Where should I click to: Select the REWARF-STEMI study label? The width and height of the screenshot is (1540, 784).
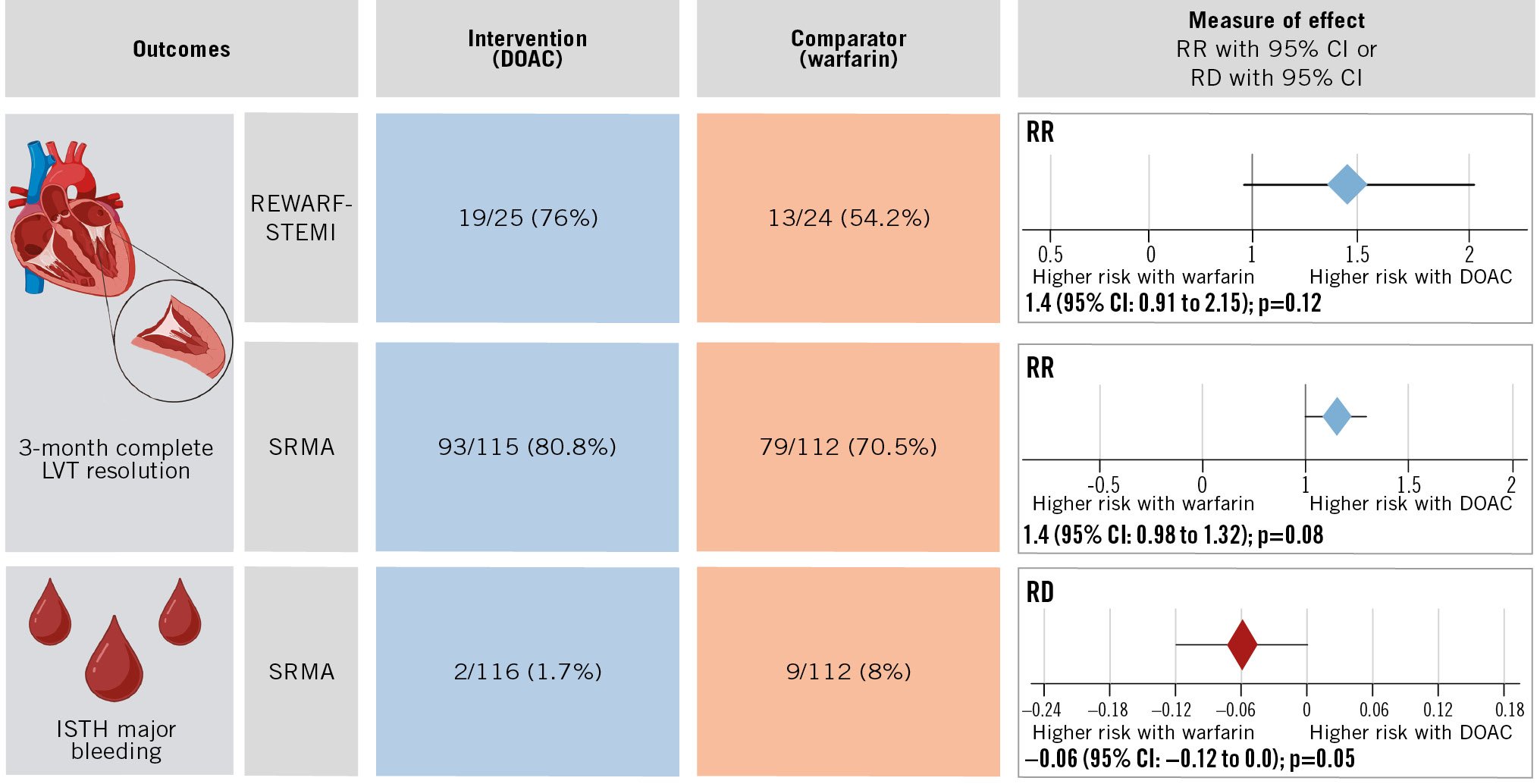coord(301,218)
